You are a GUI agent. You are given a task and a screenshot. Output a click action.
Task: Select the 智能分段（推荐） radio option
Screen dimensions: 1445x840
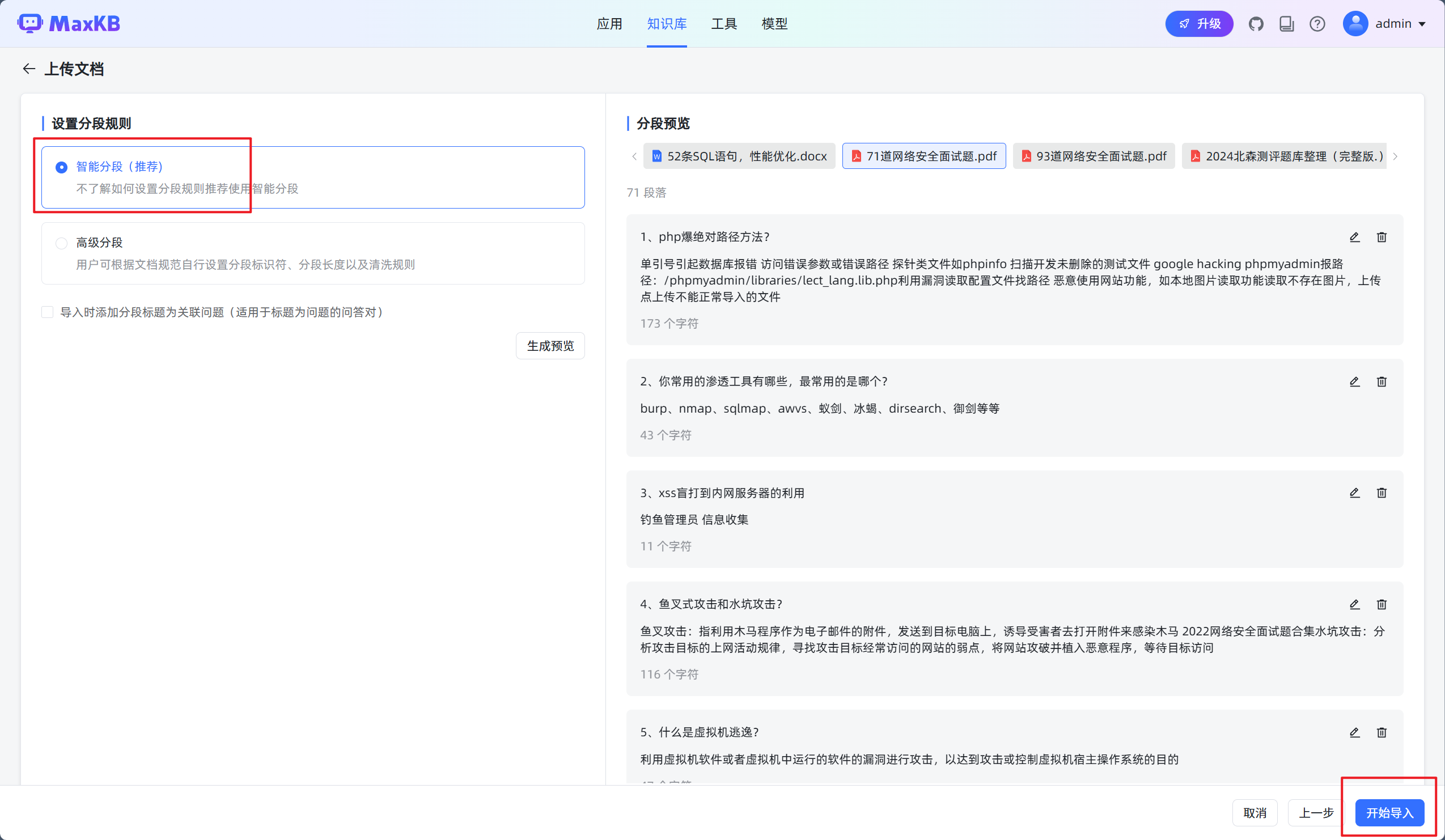tap(61, 167)
